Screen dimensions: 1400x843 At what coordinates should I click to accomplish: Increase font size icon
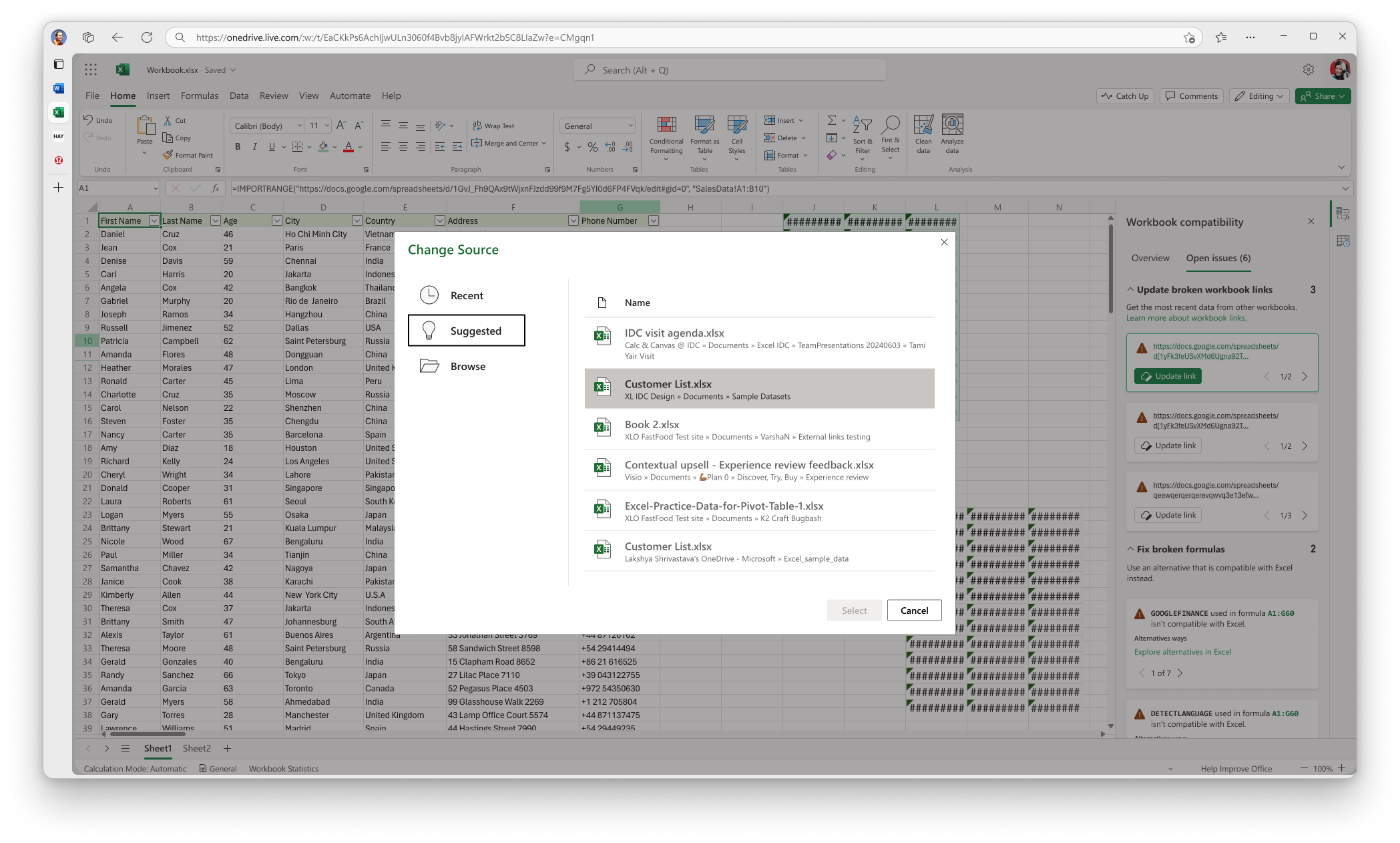click(x=341, y=126)
